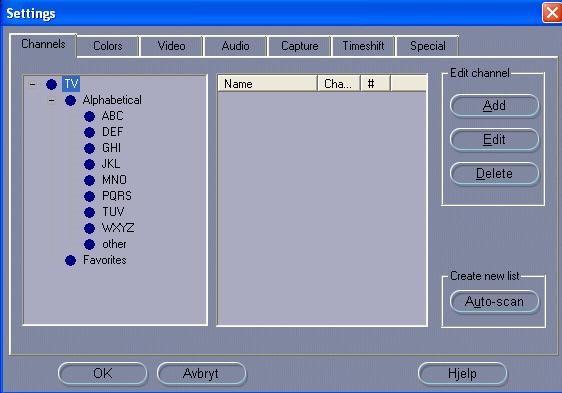Collapse the Alphabetical tree node
The width and height of the screenshot is (562, 393).
point(52,100)
